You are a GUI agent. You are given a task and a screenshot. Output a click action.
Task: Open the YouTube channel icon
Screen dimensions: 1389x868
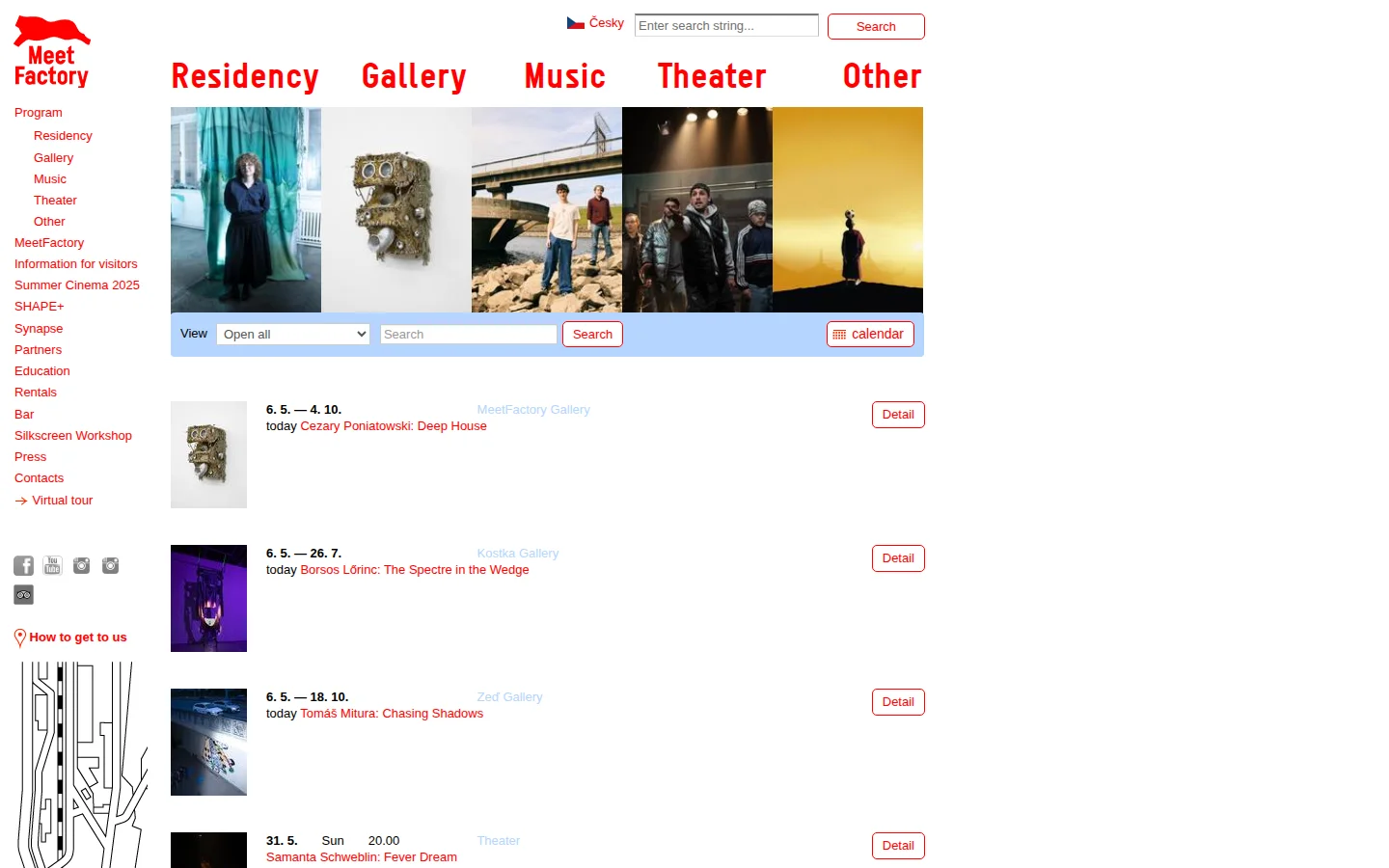tap(53, 566)
